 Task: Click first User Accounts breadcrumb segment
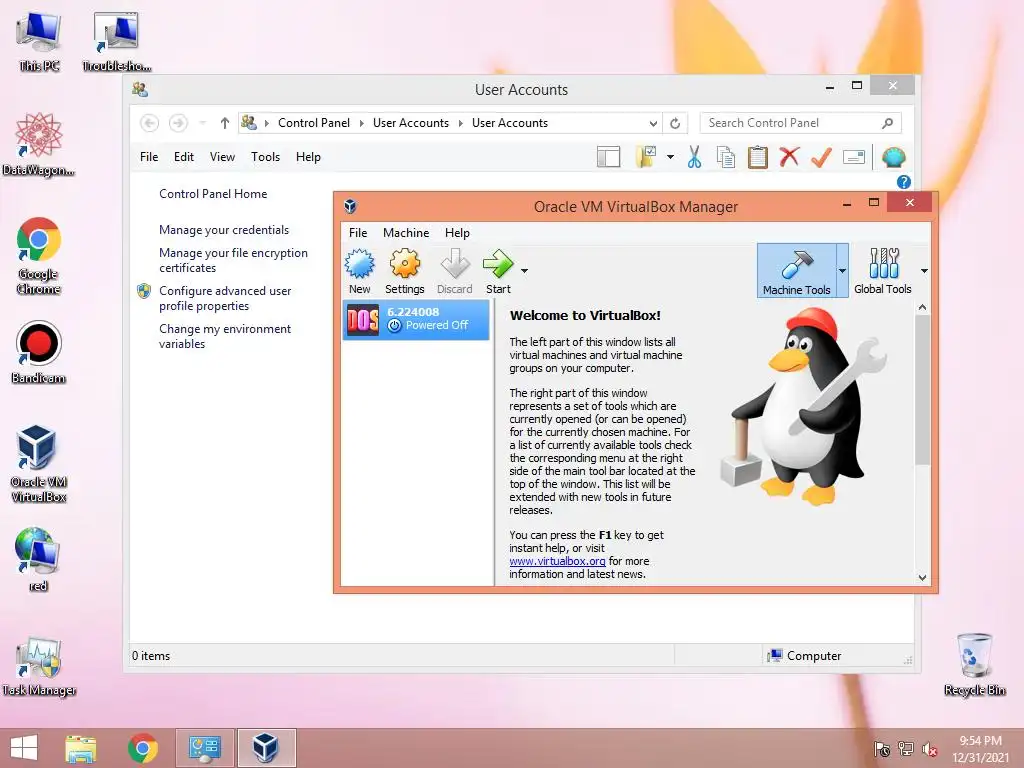point(411,123)
